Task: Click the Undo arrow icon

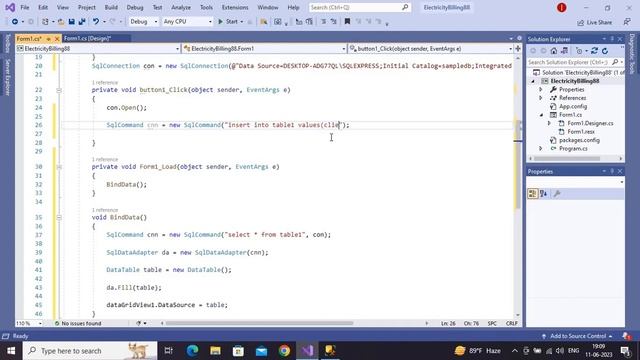Action: [96, 22]
